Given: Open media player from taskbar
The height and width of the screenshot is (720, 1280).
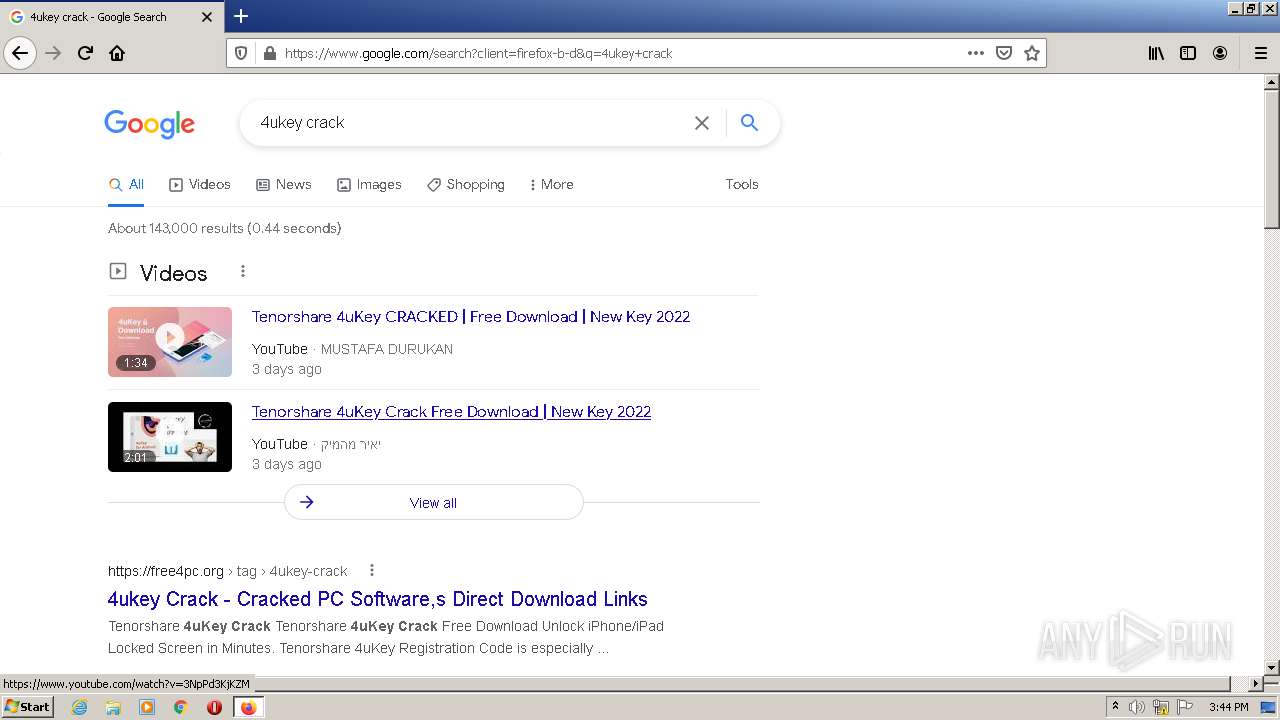Looking at the screenshot, I should tap(147, 707).
